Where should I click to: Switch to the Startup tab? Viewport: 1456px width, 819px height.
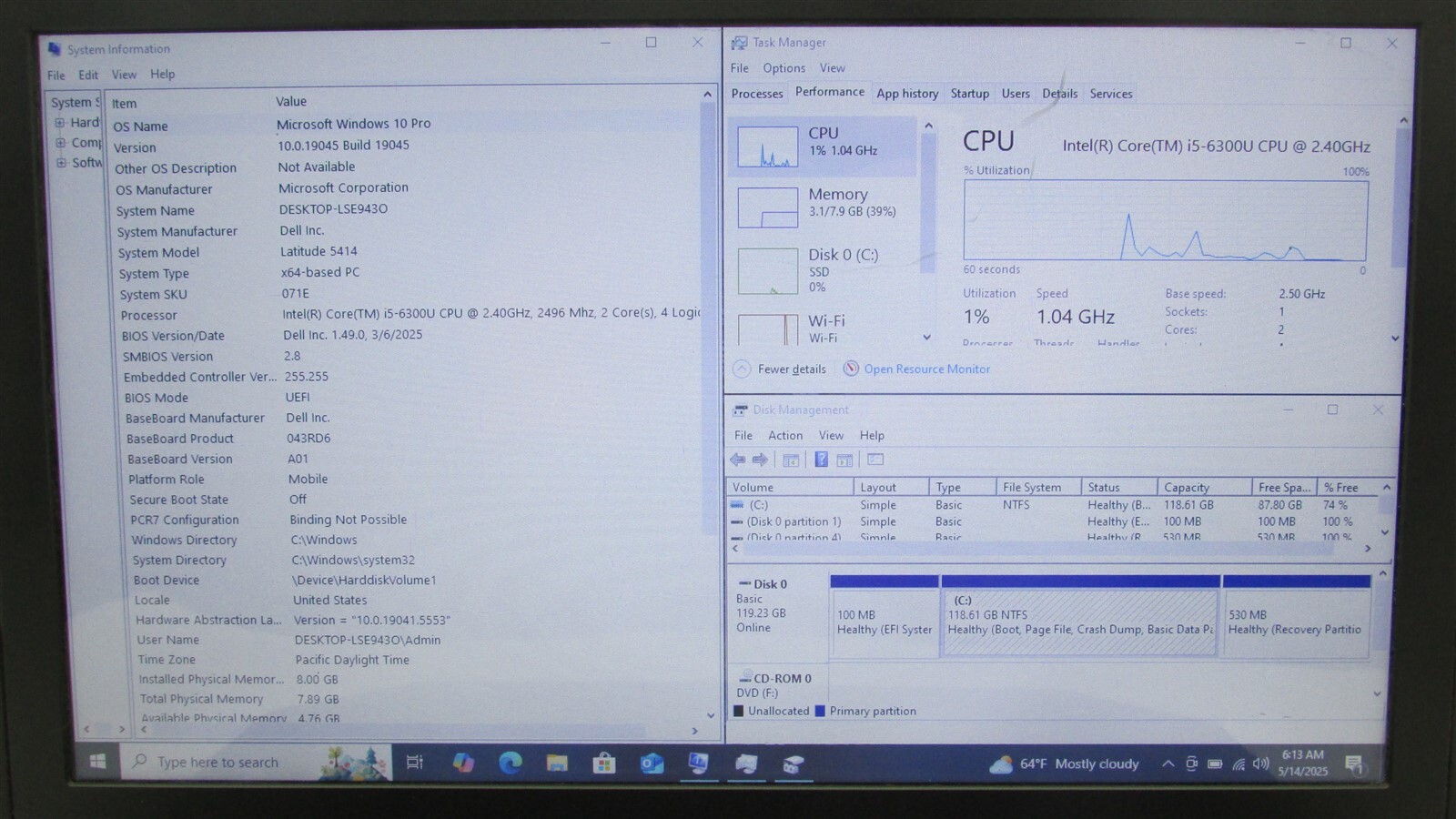click(x=970, y=94)
